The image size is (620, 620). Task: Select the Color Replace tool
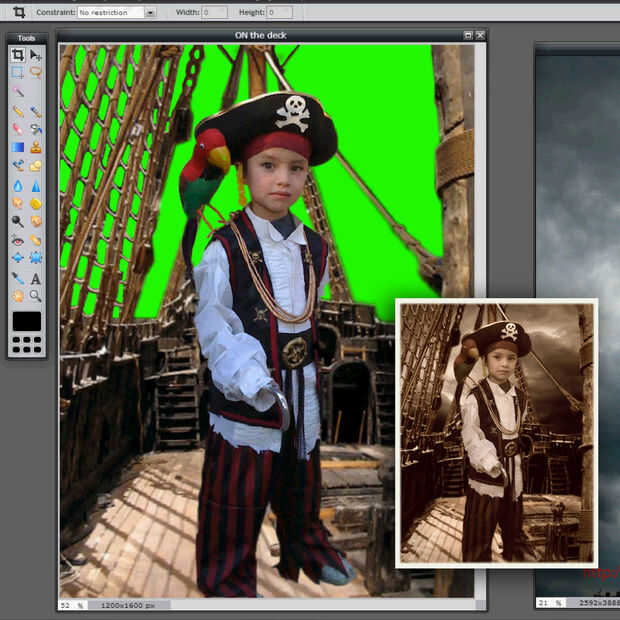click(x=17, y=165)
